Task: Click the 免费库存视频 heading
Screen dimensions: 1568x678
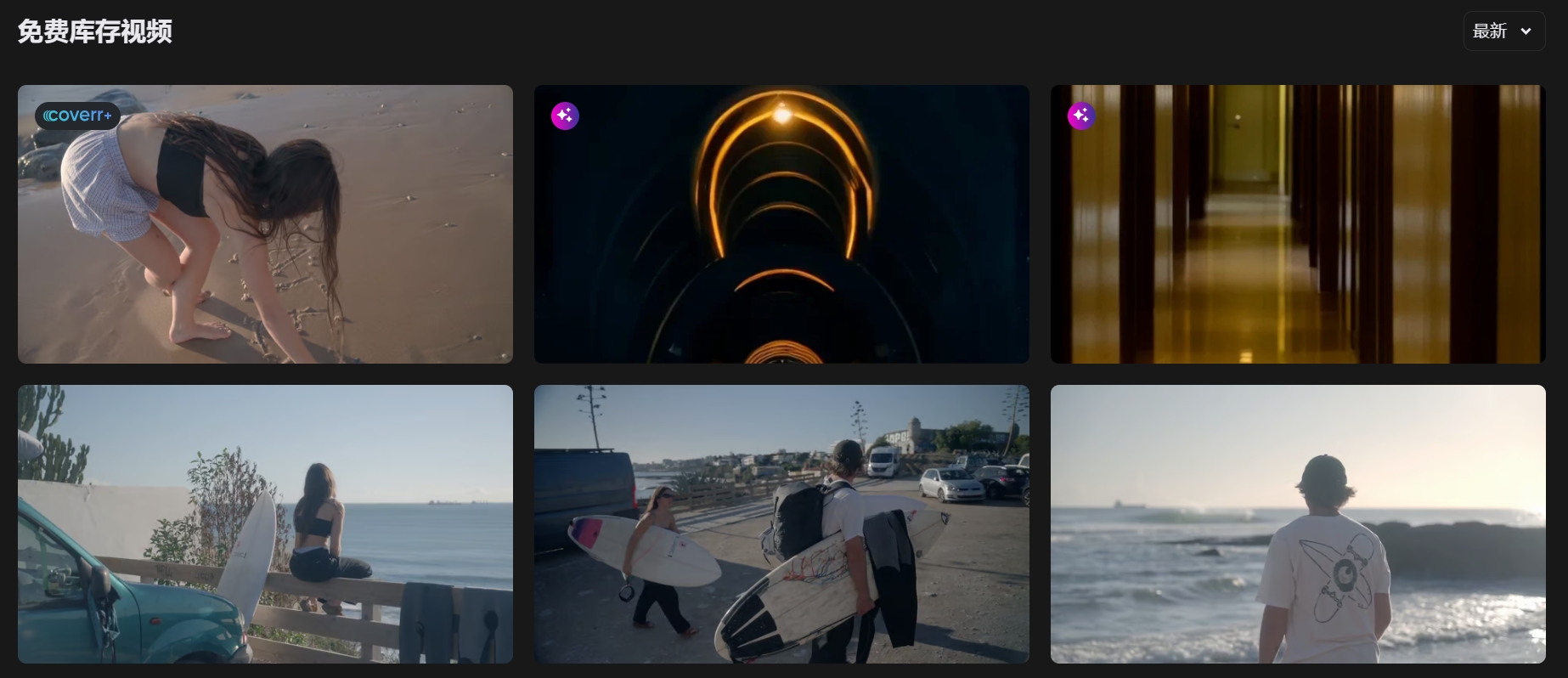Action: pyautogui.click(x=94, y=31)
